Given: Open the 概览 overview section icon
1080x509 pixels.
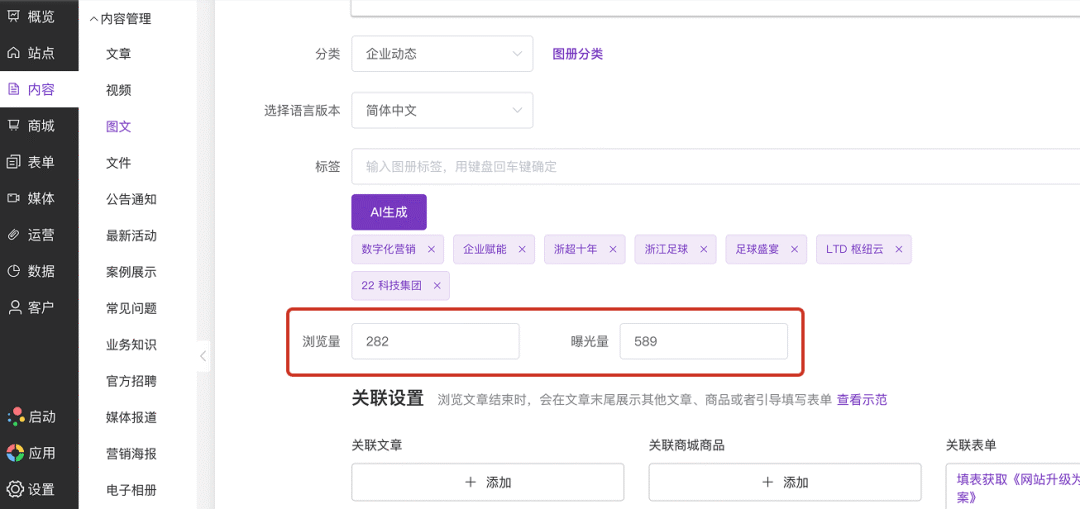Looking at the screenshot, I should click(x=14, y=16).
